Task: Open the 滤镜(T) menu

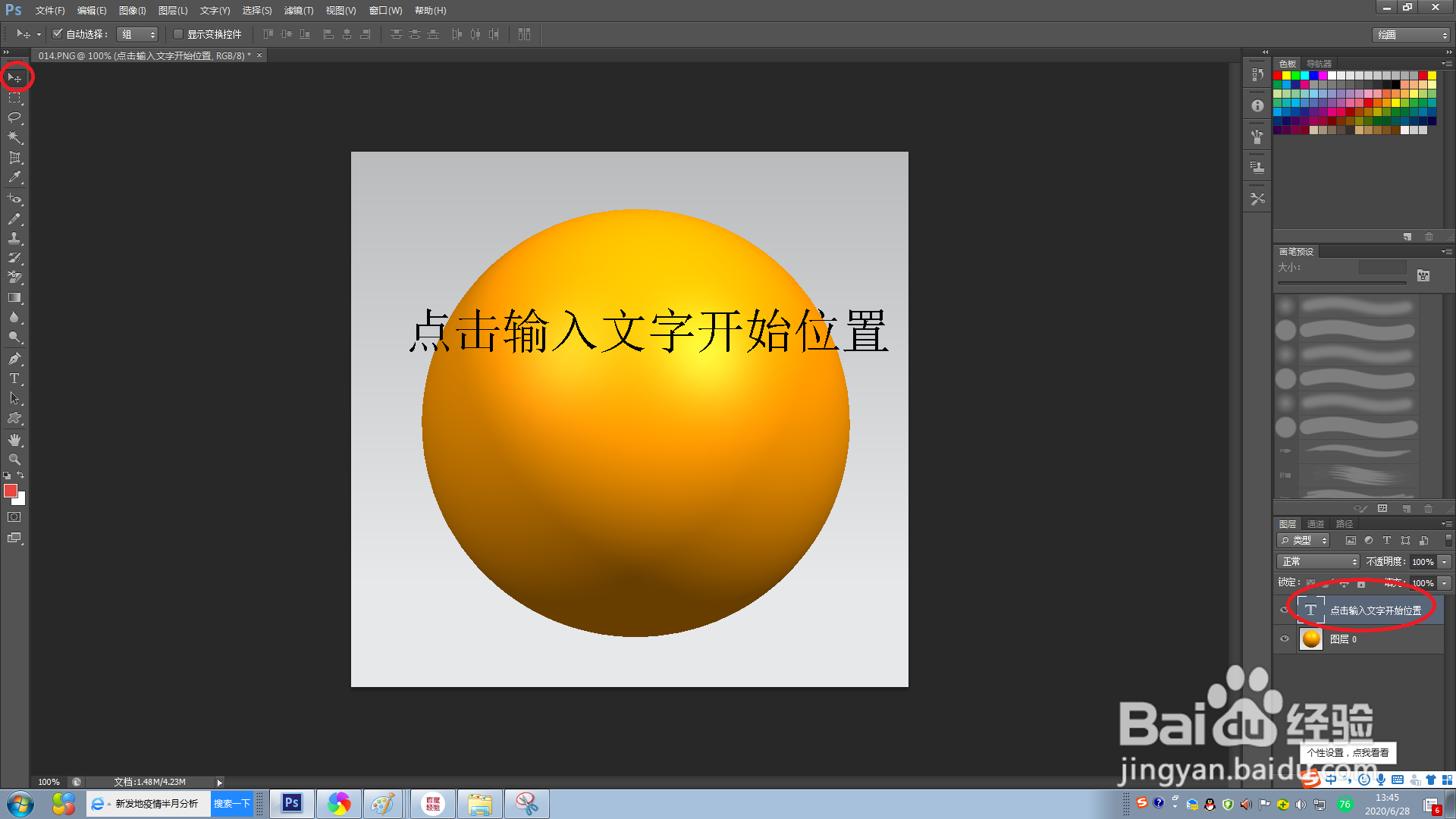Action: click(298, 11)
